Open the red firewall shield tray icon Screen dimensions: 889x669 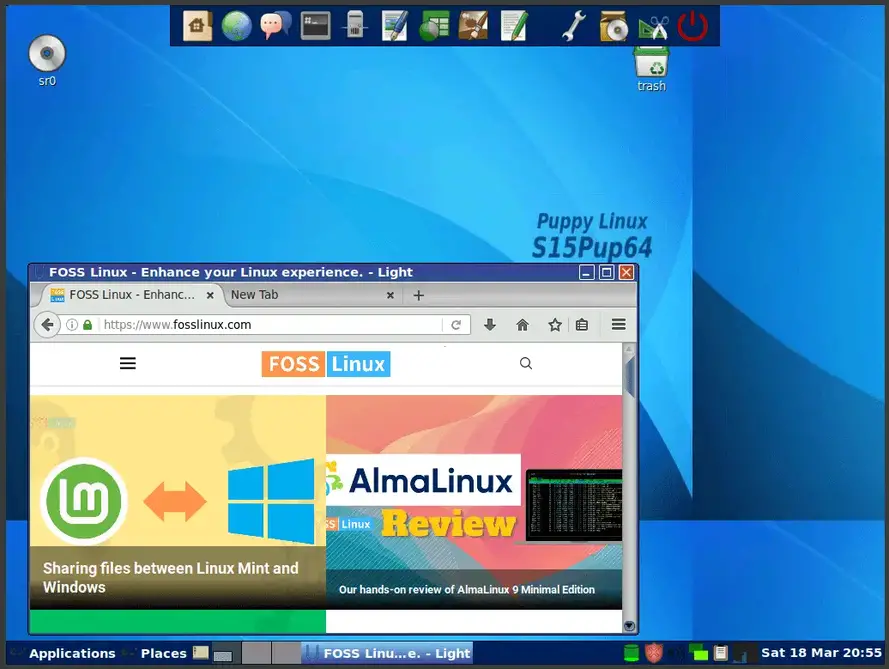coord(653,653)
